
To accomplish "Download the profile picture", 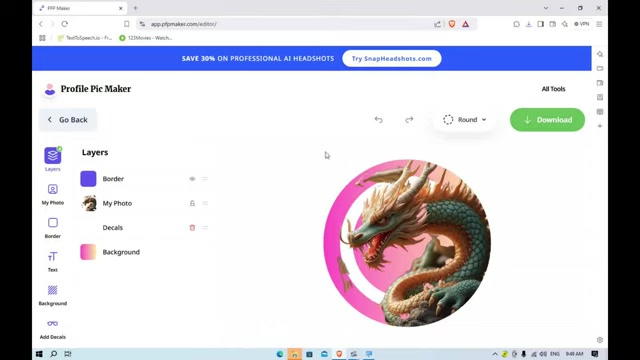I will click(547, 120).
